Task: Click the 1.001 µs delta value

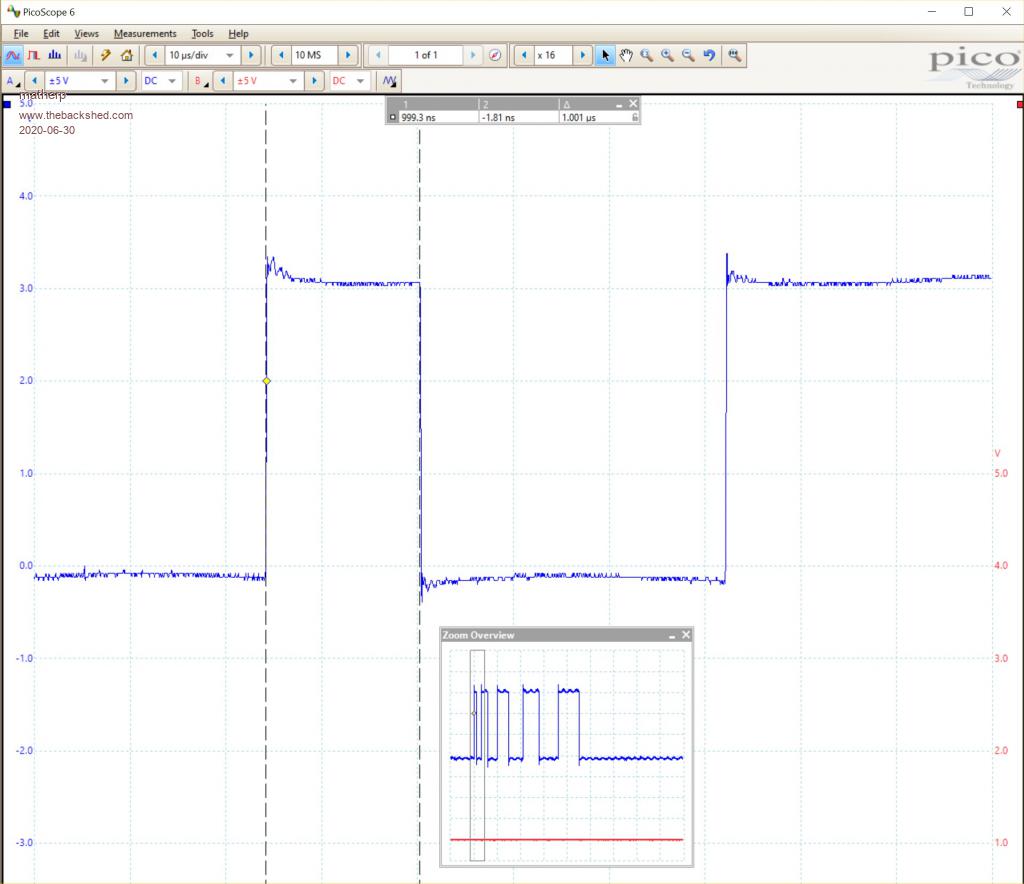Action: click(x=579, y=118)
